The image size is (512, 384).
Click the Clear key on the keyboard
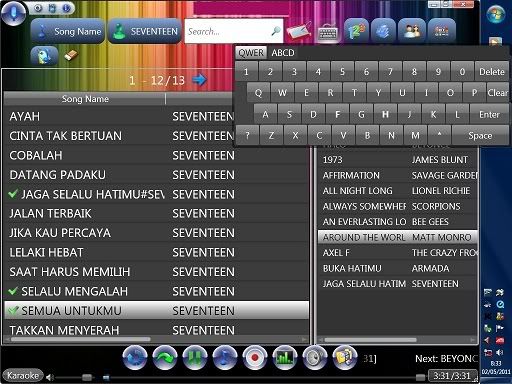point(497,93)
